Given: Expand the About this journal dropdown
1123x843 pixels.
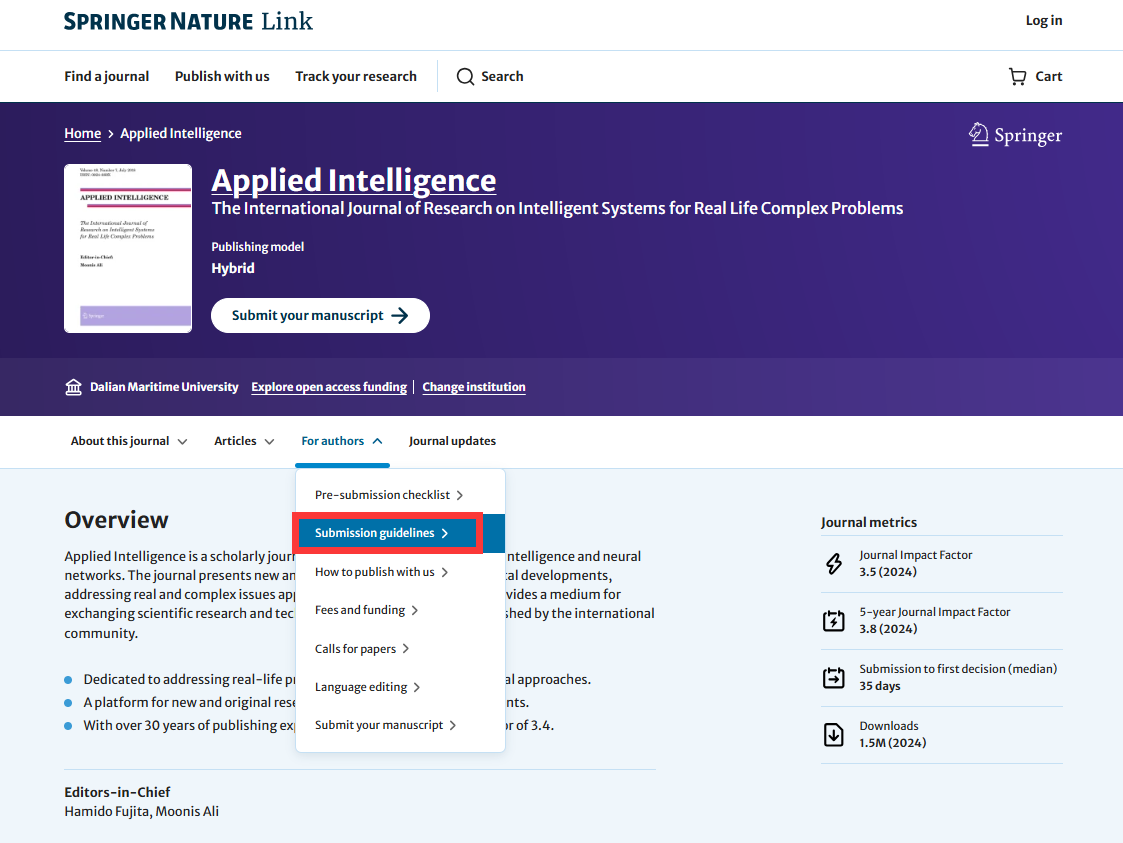Looking at the screenshot, I should coord(128,441).
